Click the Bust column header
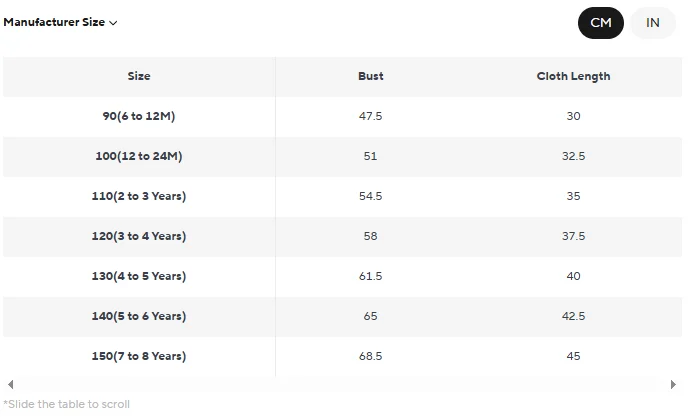 (371, 76)
